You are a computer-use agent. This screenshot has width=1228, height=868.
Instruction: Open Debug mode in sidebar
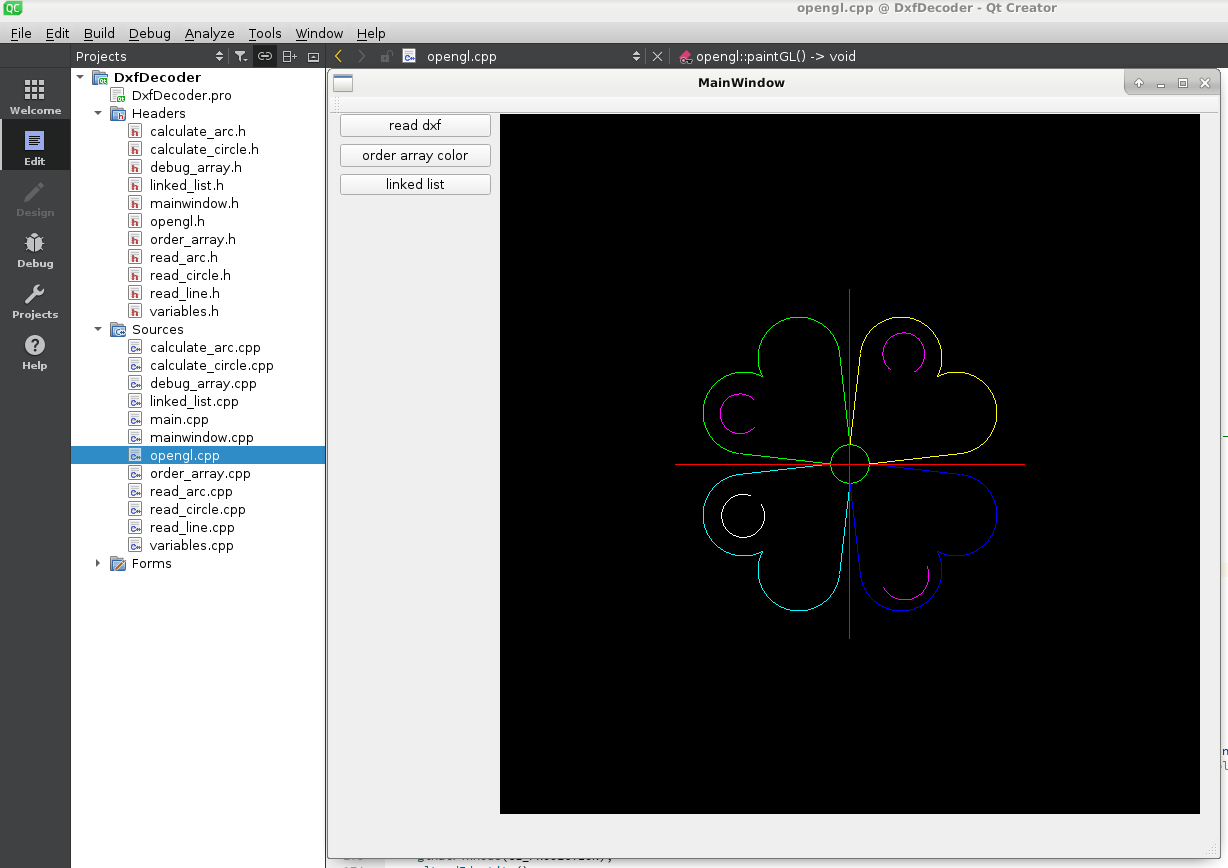[x=35, y=250]
